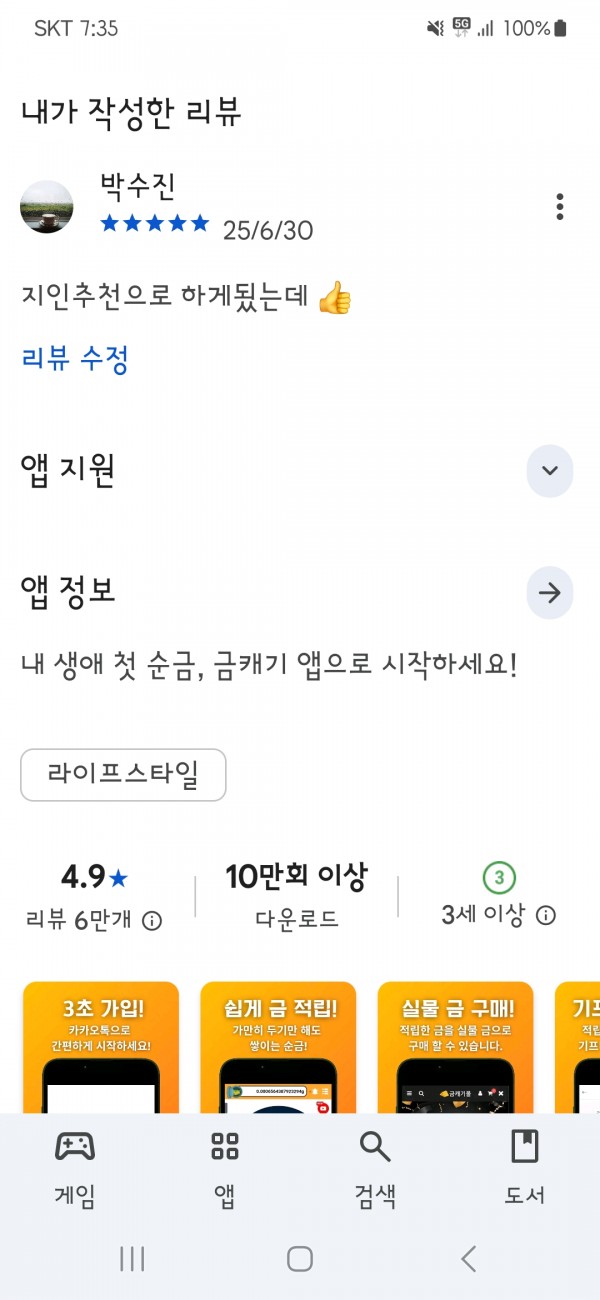
Task: Tap the info icon next to 리뷰 6만개
Action: pos(152,921)
